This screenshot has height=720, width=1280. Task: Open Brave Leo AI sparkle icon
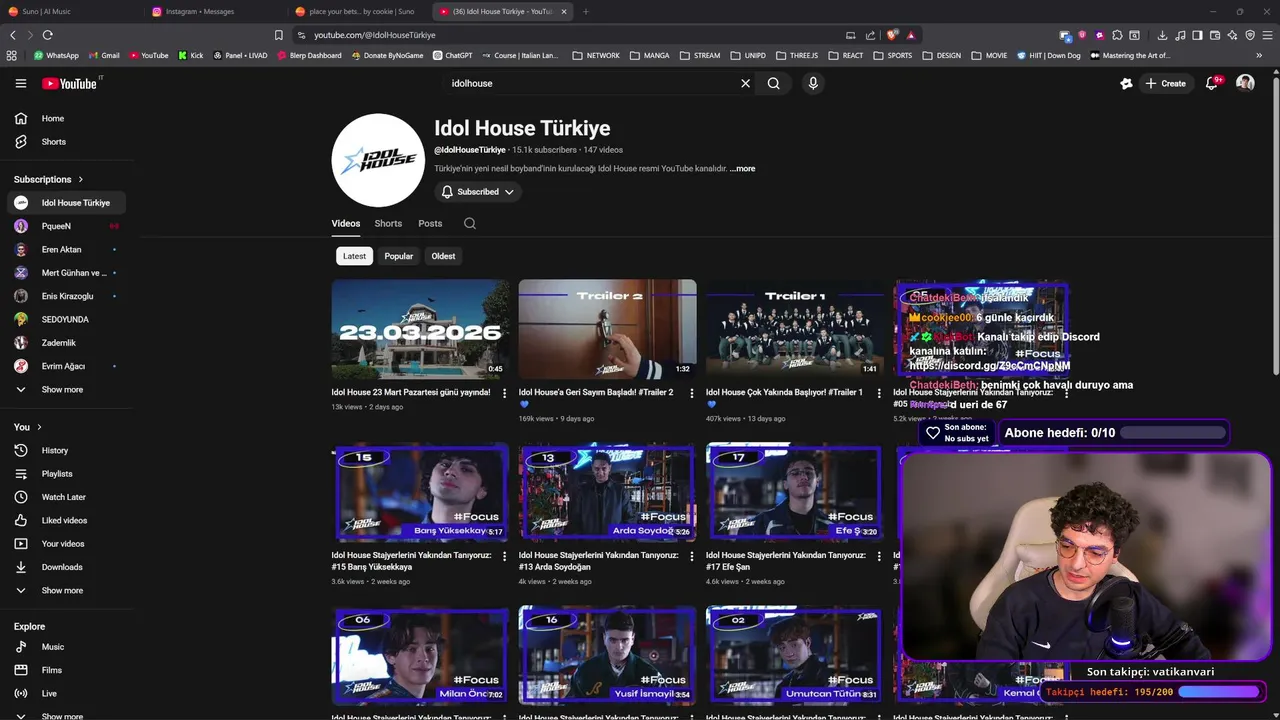click(1232, 35)
